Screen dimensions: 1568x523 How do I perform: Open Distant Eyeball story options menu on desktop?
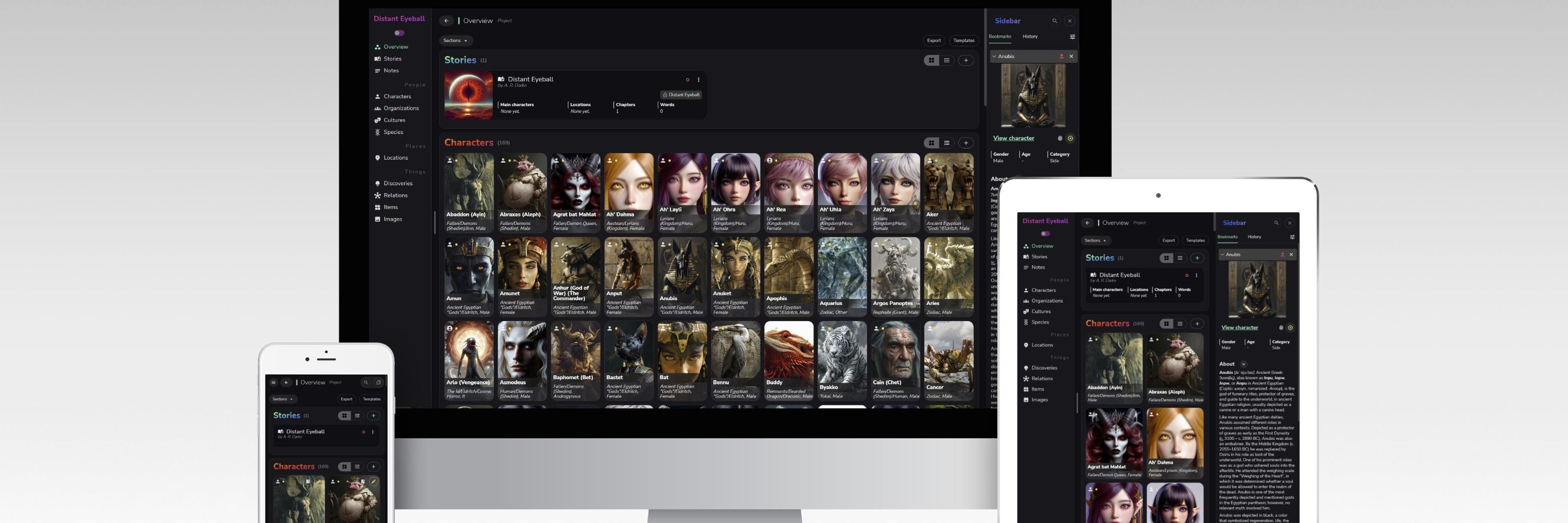698,80
